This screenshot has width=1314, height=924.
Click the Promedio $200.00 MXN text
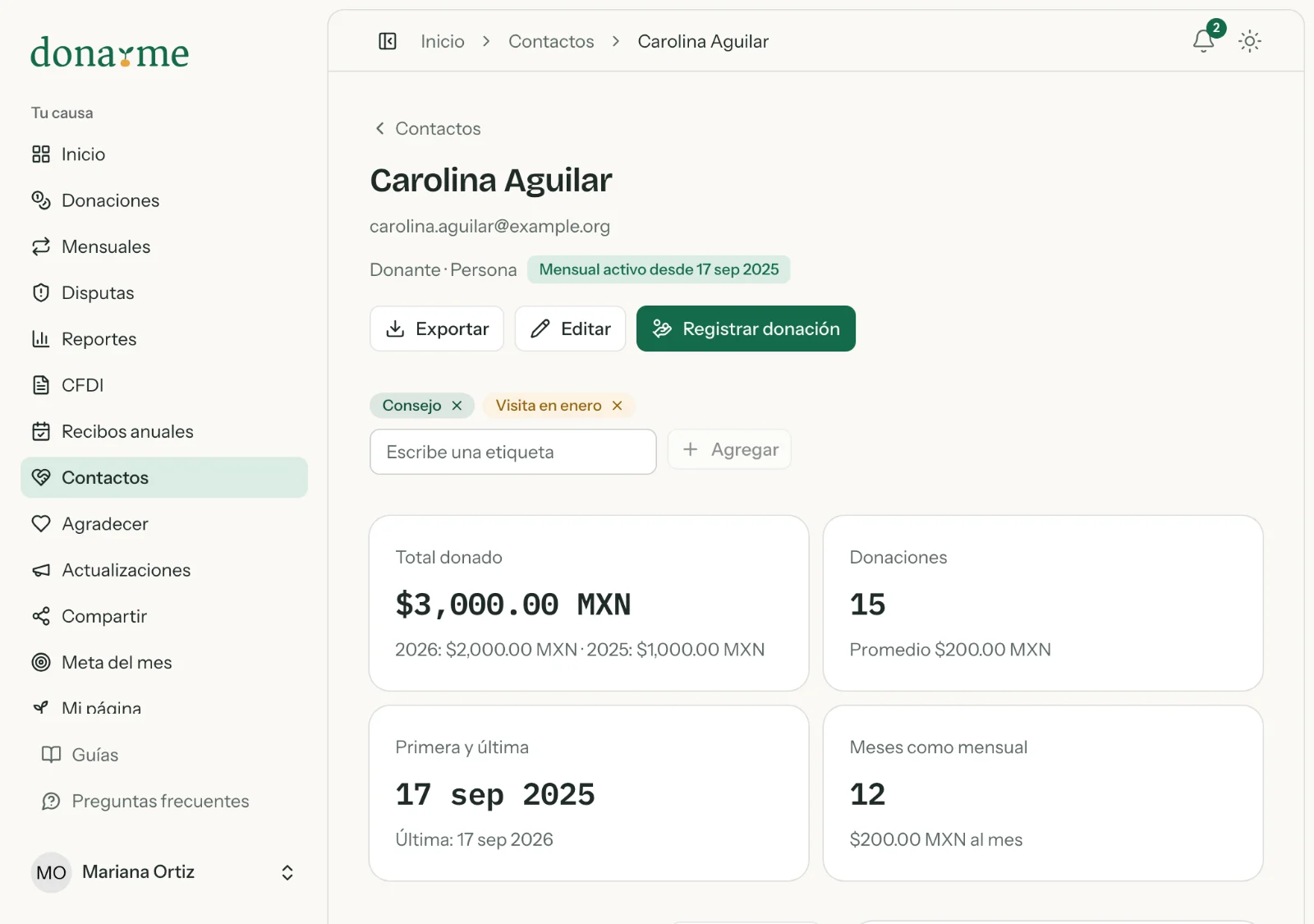[950, 650]
